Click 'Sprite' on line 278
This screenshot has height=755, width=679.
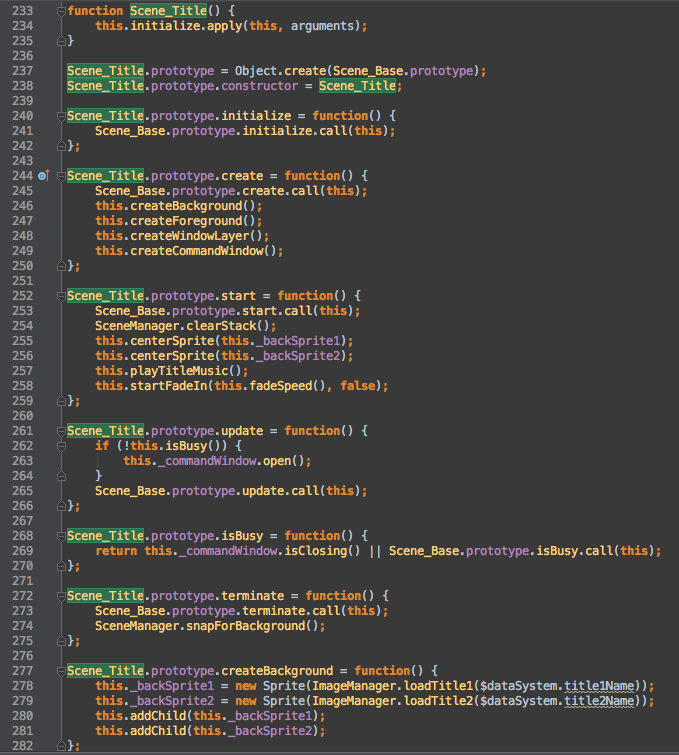tap(284, 686)
